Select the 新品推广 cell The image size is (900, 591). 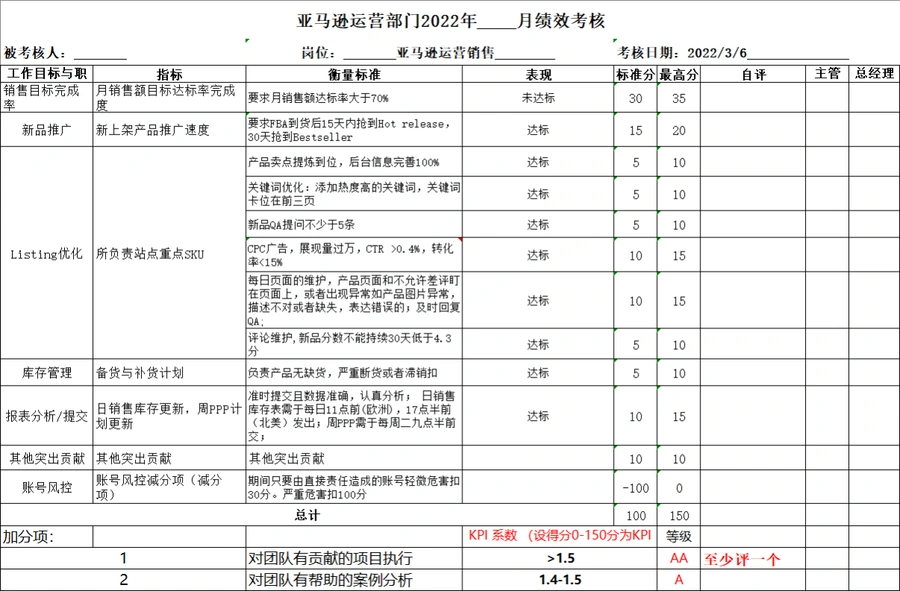pyautogui.click(x=46, y=130)
